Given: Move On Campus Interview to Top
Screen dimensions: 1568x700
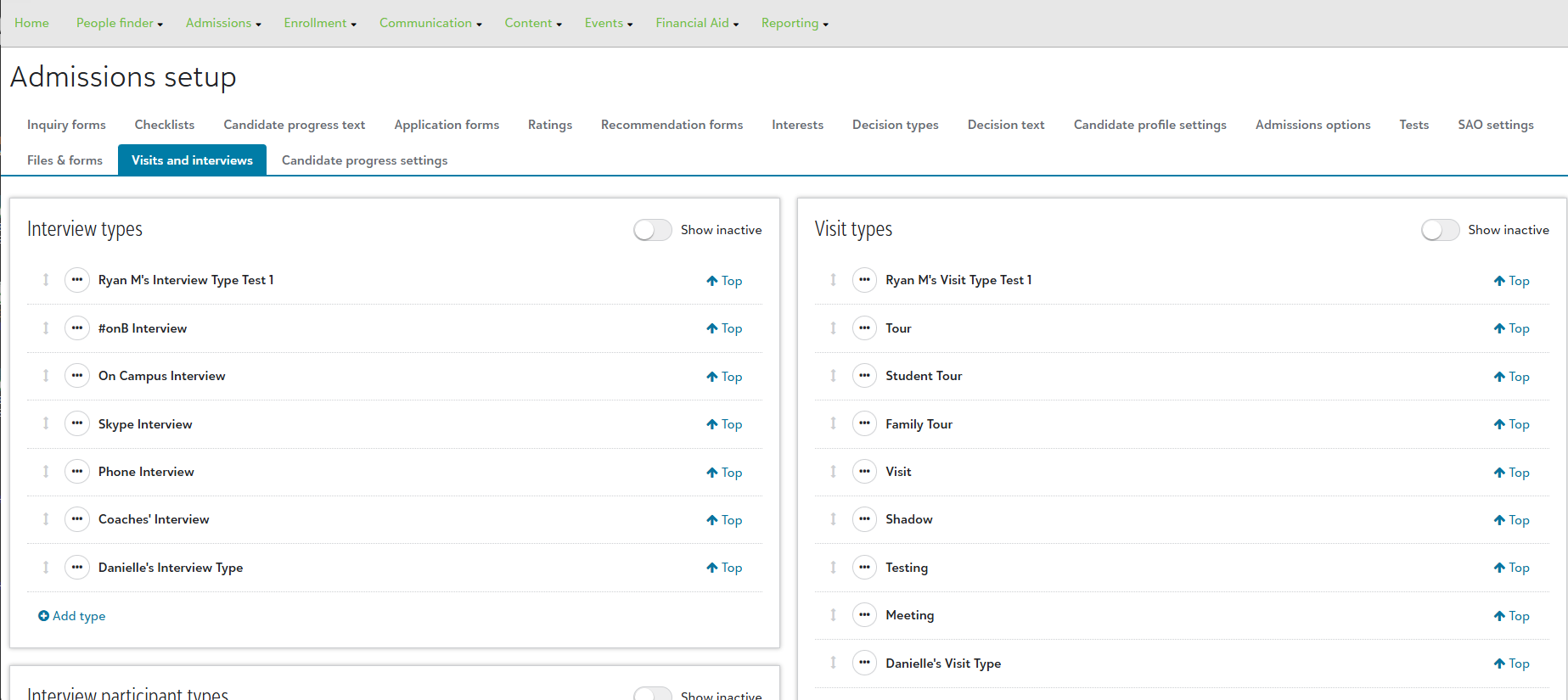Looking at the screenshot, I should 724,377.
